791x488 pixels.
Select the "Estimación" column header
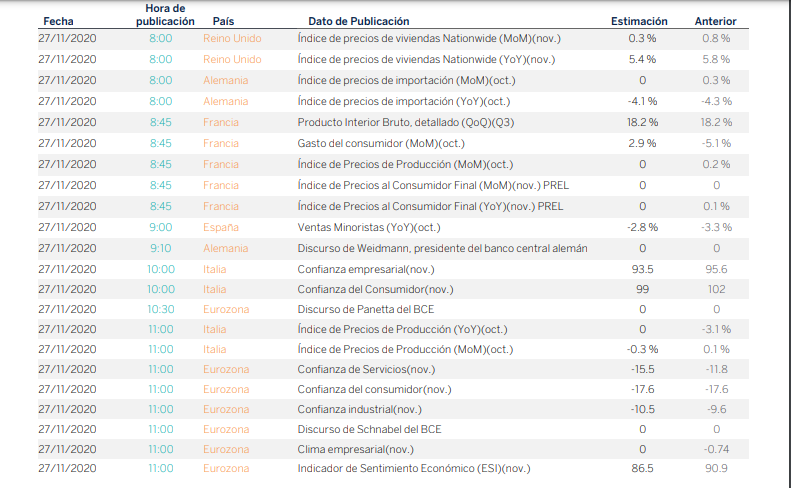coord(641,21)
